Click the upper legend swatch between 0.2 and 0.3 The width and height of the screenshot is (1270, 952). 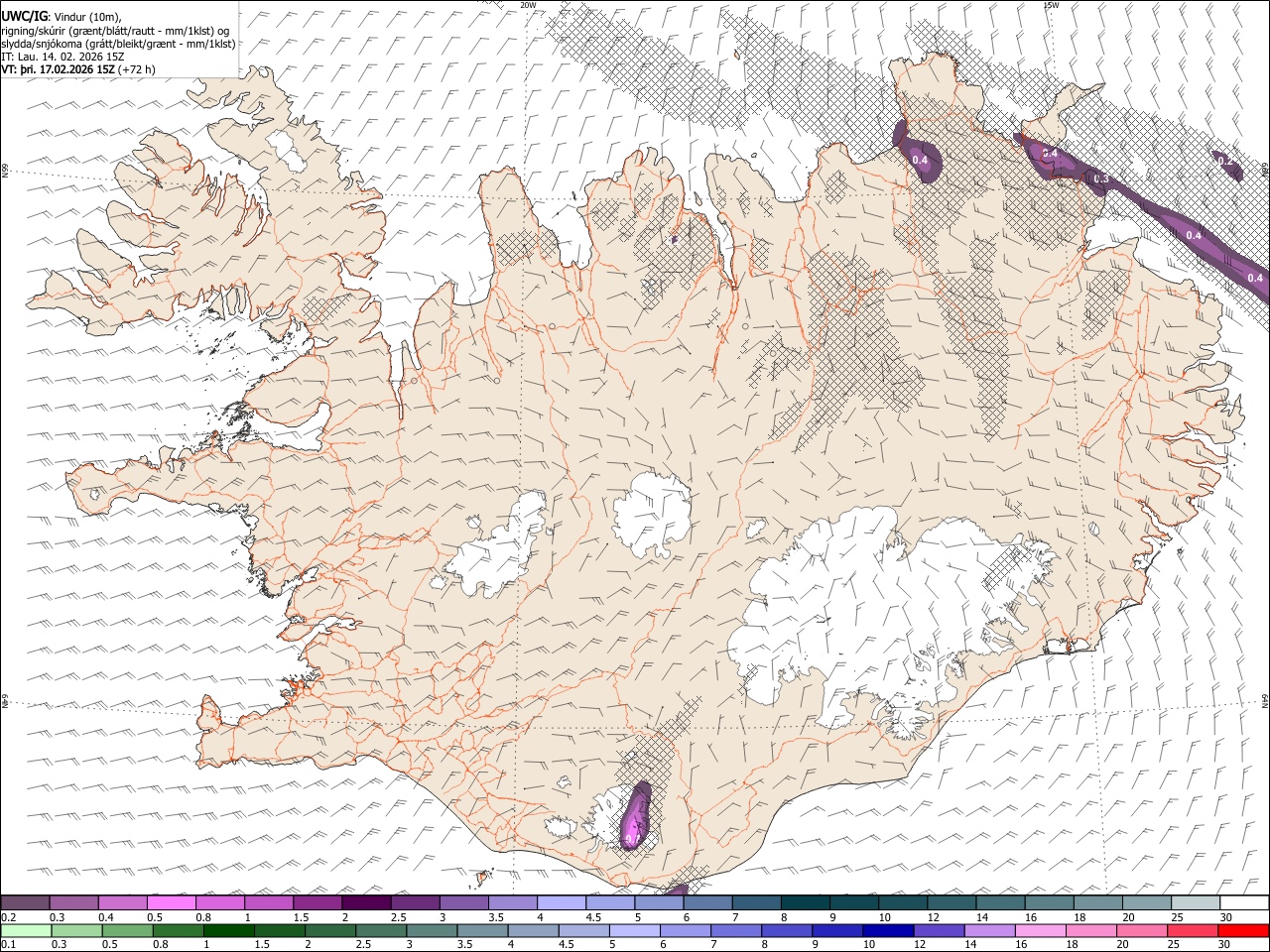click(x=25, y=902)
